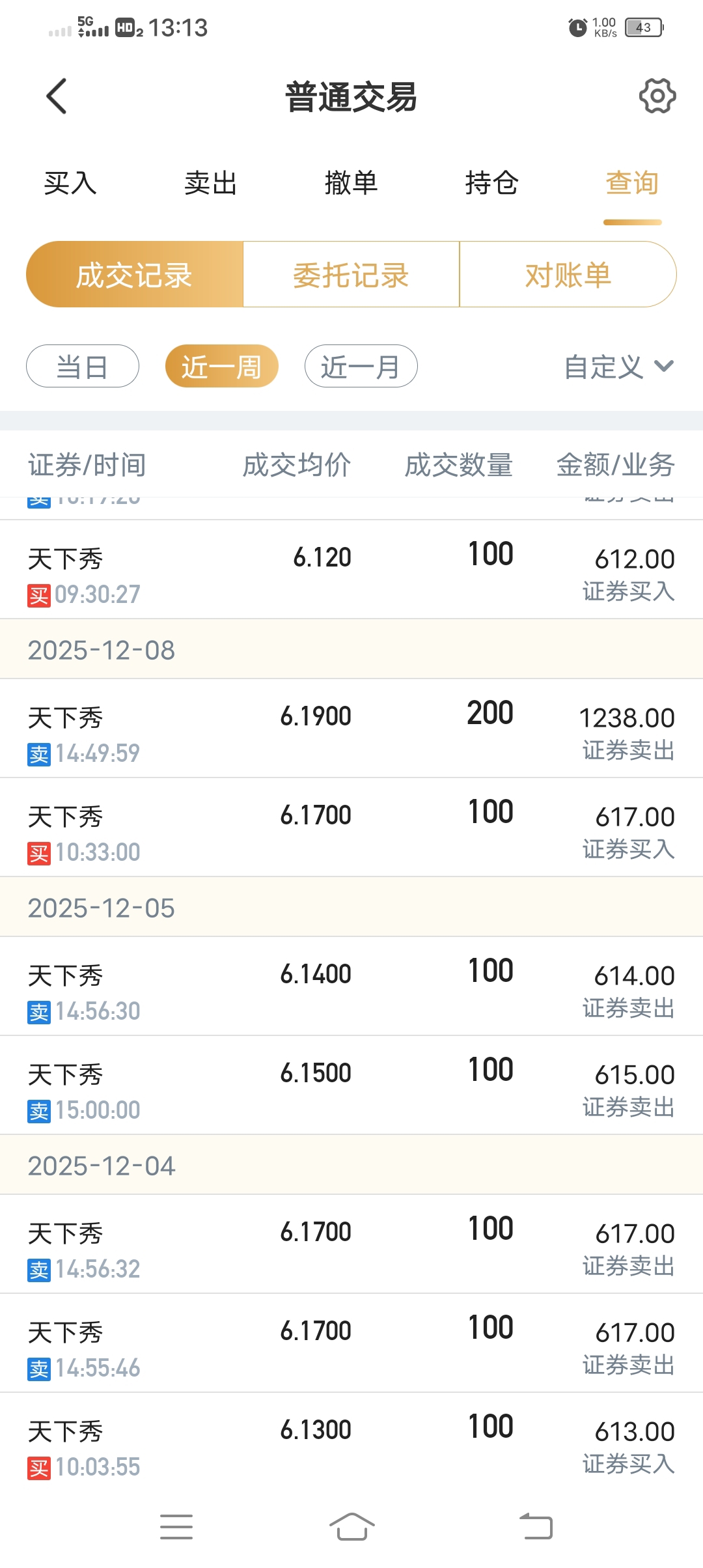Viewport: 703px width, 1568px height.
Task: Open the 对账单 statement view
Action: click(568, 275)
